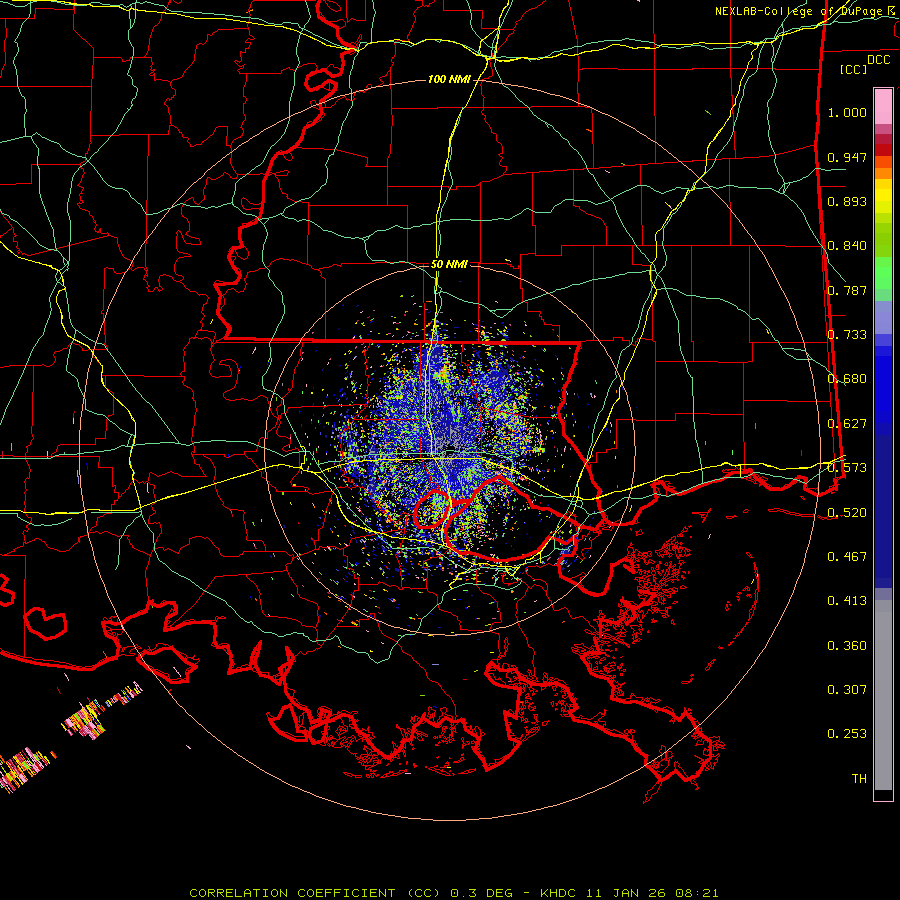Pick the pink swatch atop the color bar
The image size is (900, 900).
[883, 106]
